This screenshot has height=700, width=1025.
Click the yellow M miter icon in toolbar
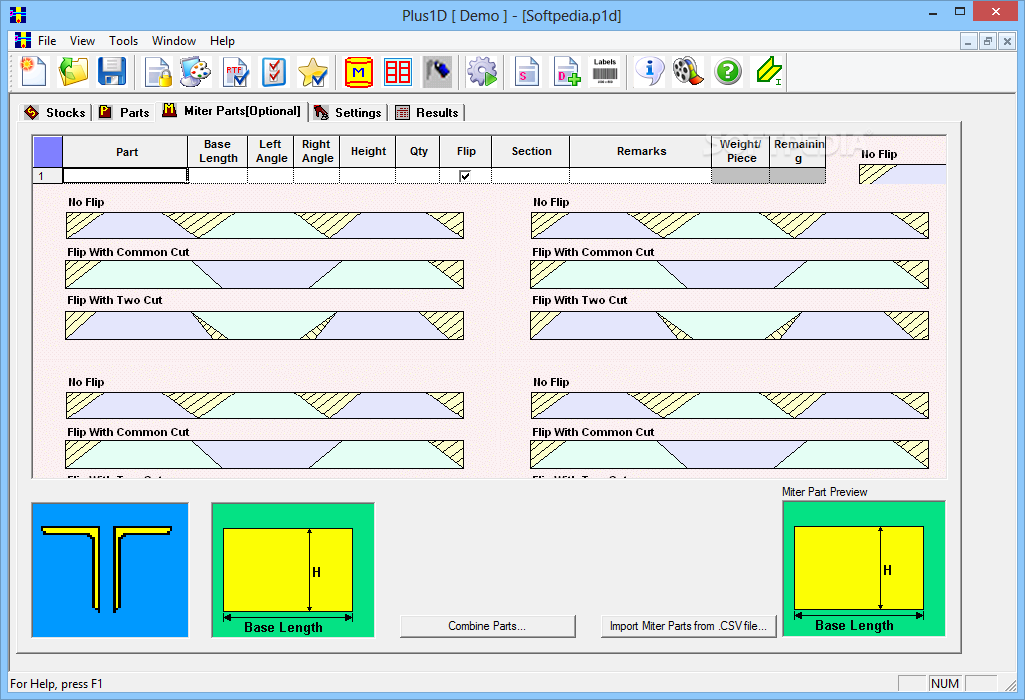coord(358,71)
